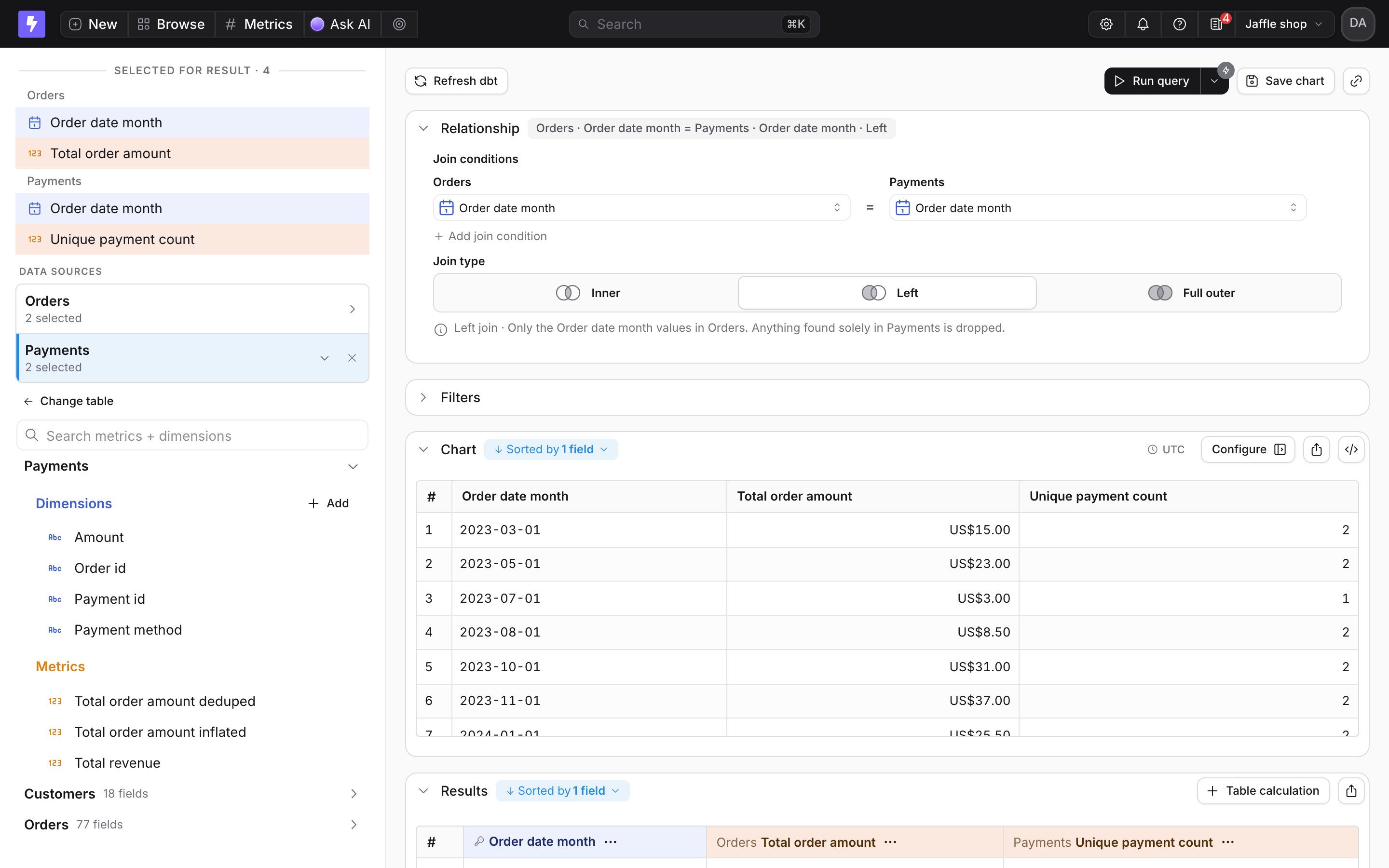This screenshot has width=1389, height=868.
Task: Open the Orders join field dropdown
Action: 641,208
